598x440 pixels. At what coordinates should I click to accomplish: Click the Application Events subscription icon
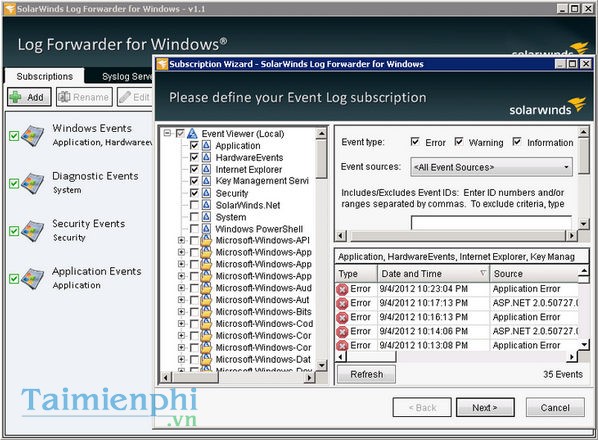(x=33, y=278)
